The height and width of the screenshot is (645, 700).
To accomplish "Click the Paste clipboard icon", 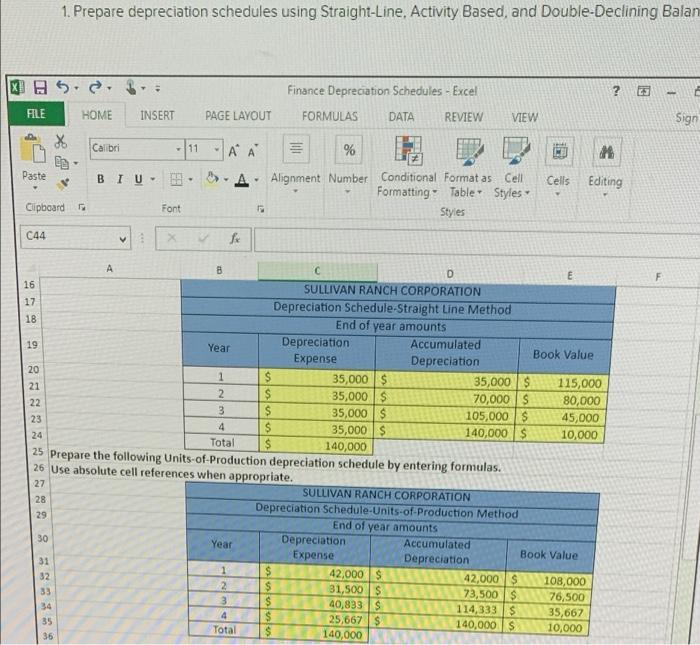I will (x=33, y=149).
